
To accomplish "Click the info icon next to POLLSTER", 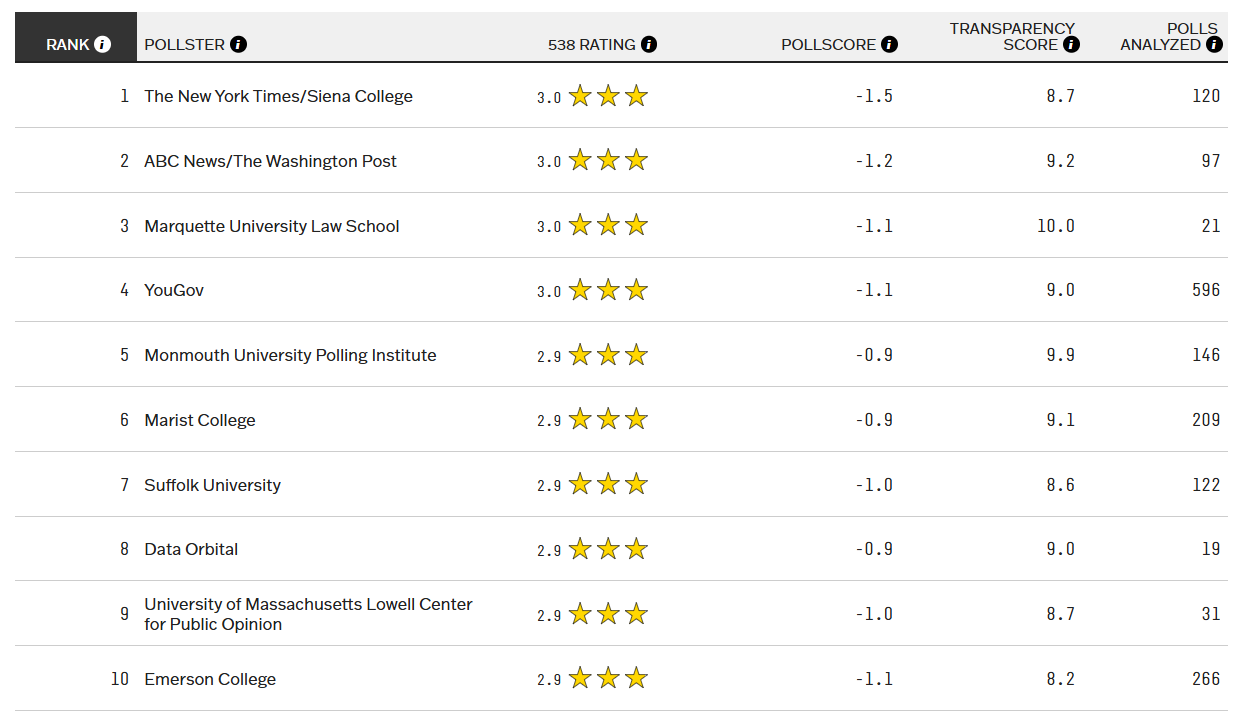I will coord(238,44).
